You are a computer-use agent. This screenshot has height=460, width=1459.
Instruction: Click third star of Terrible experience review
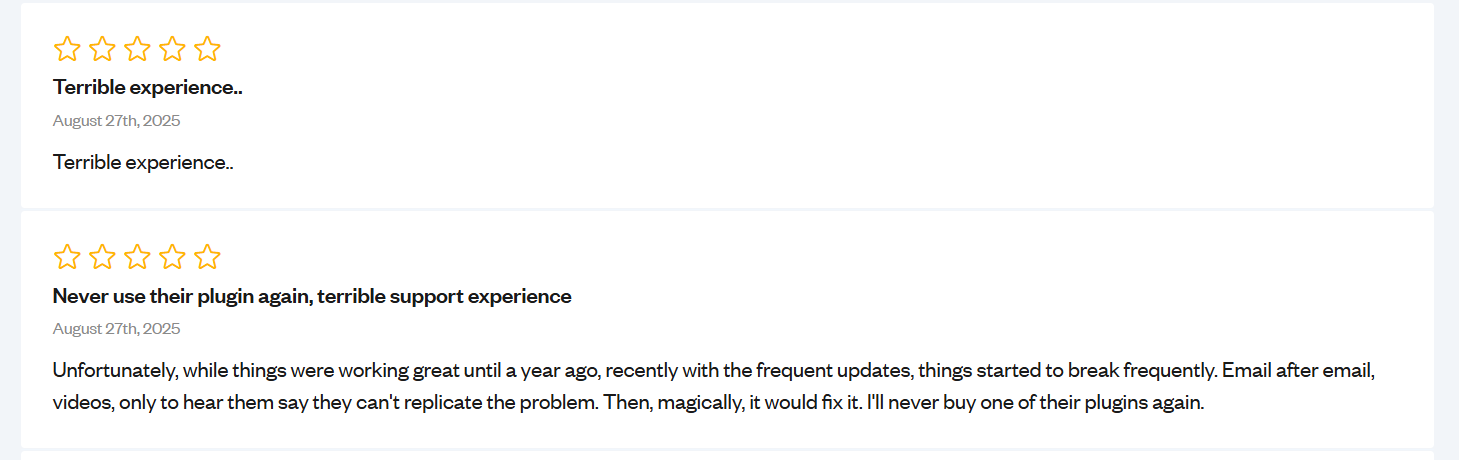pos(137,49)
